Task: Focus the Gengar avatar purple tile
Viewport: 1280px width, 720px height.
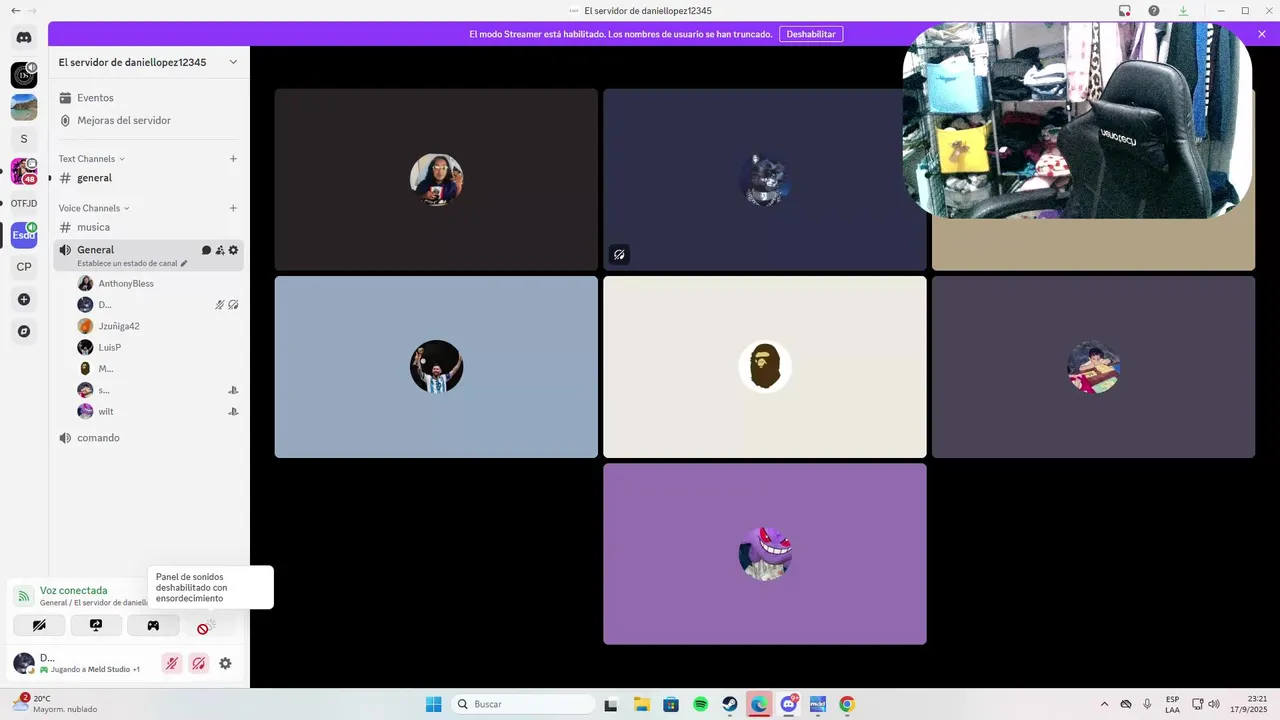Action: tap(765, 554)
